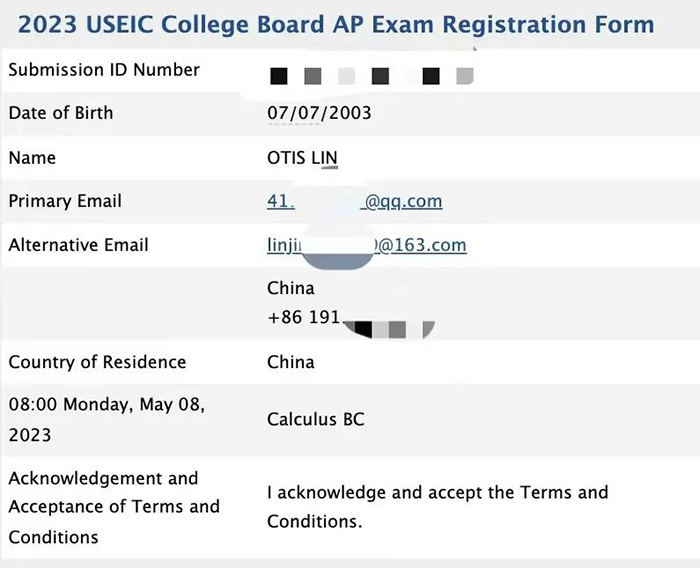Click the 07/07/2003 birth date value
The width and height of the screenshot is (700, 568).
pyautogui.click(x=319, y=113)
